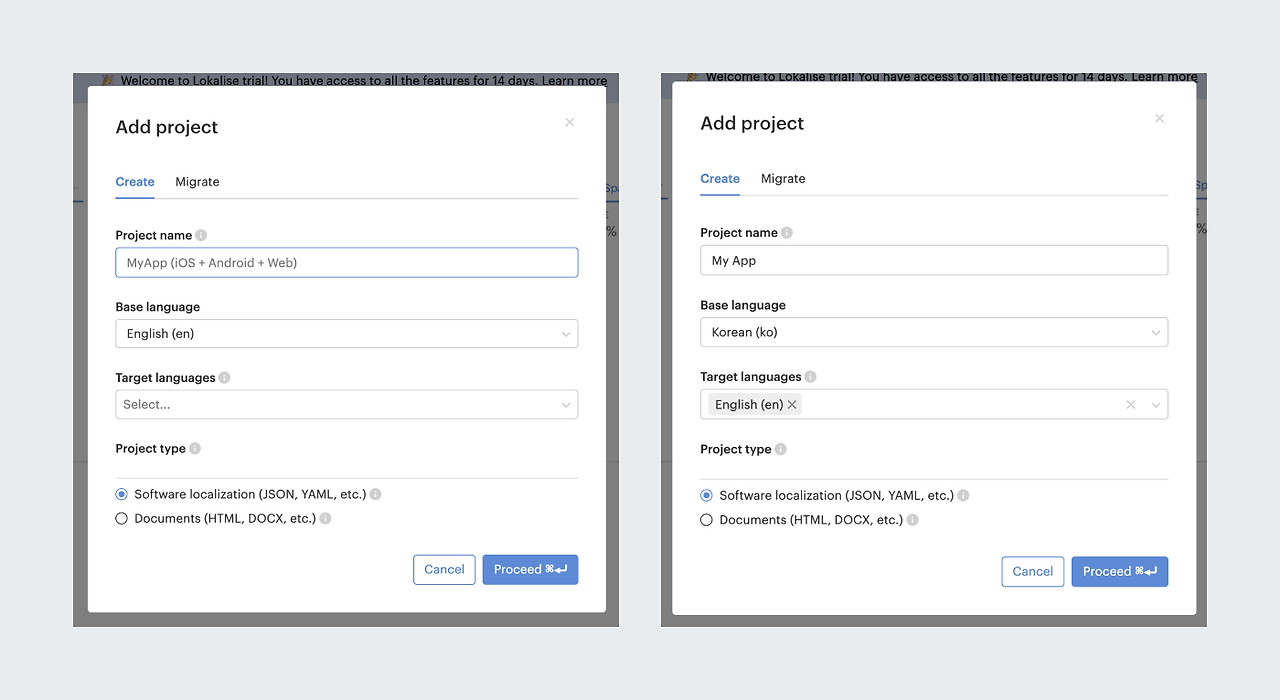Open the Base language dropdown showing English (en)
1280x700 pixels.
point(346,333)
